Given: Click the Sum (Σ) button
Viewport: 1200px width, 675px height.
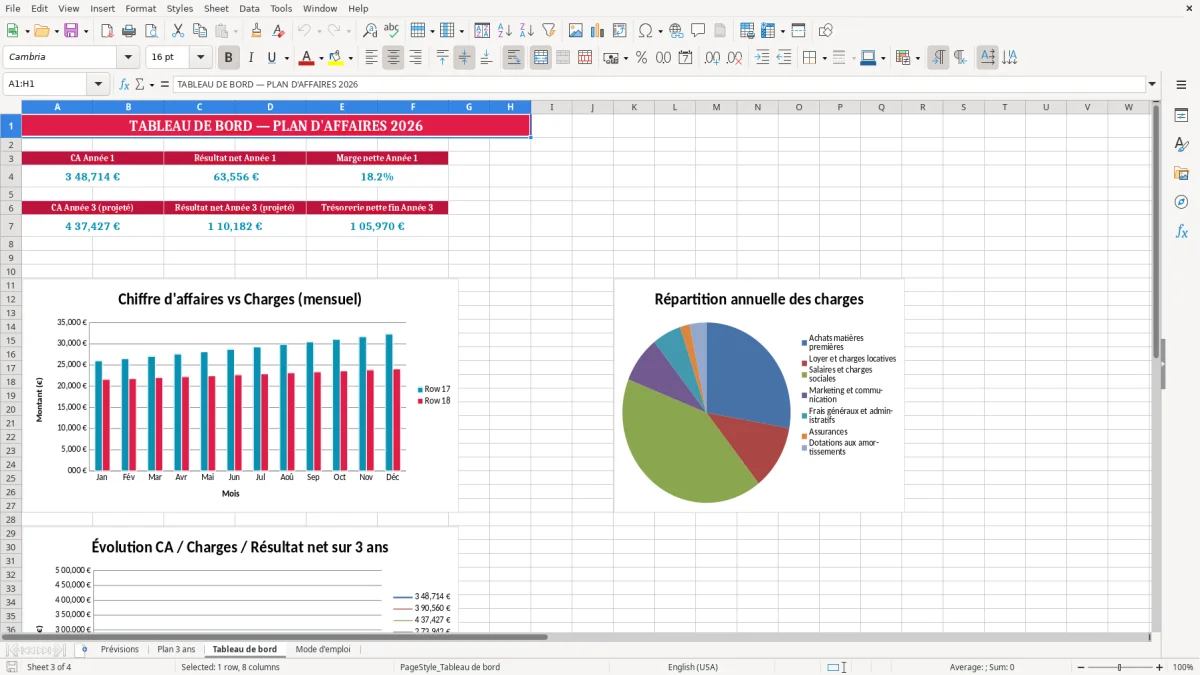Looking at the screenshot, I should click(x=139, y=85).
